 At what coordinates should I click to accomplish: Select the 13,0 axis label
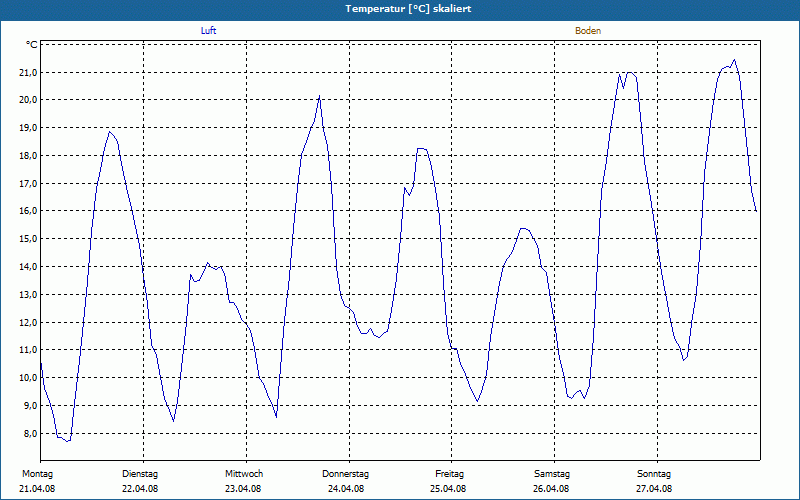coord(29,295)
